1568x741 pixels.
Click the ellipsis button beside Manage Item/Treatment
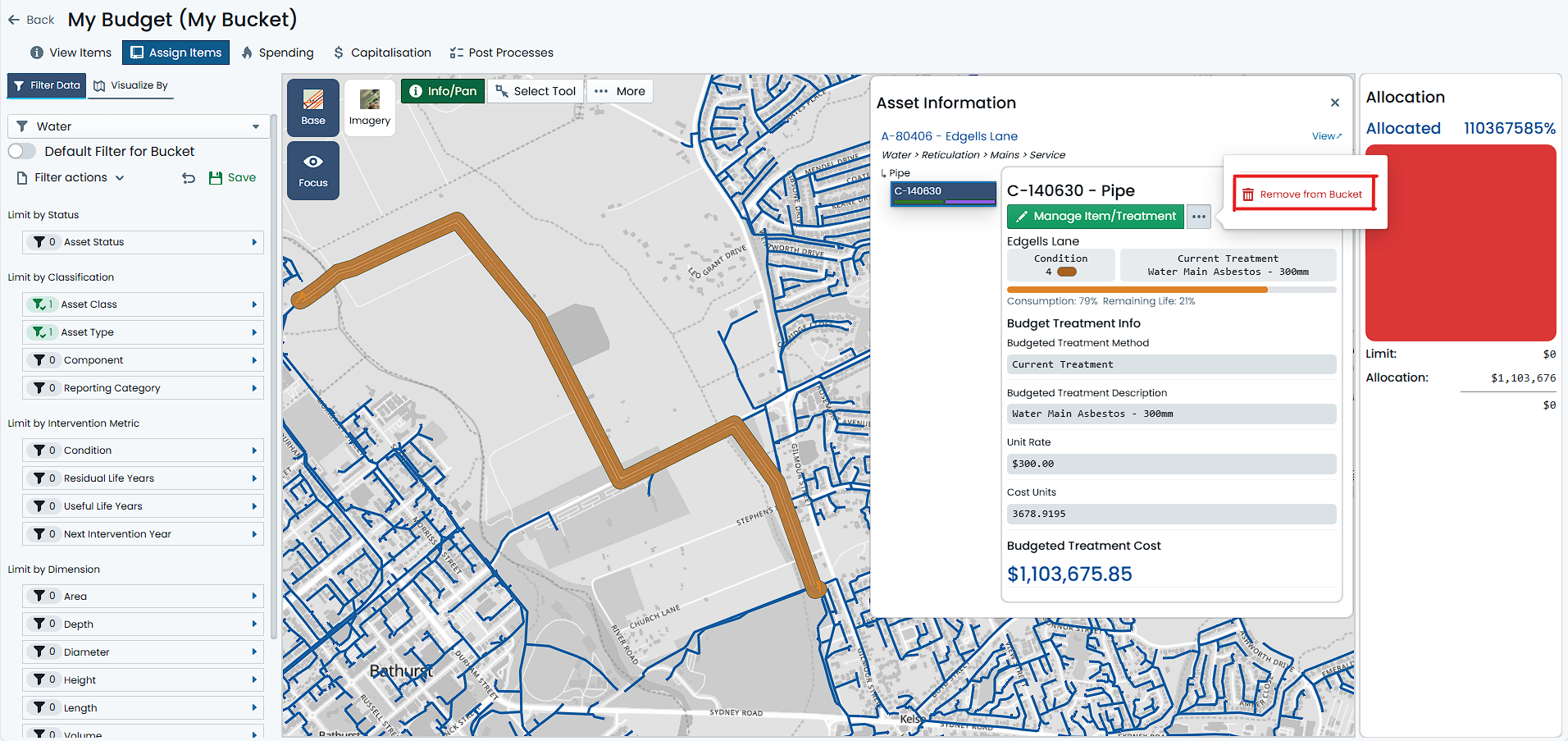(1199, 217)
